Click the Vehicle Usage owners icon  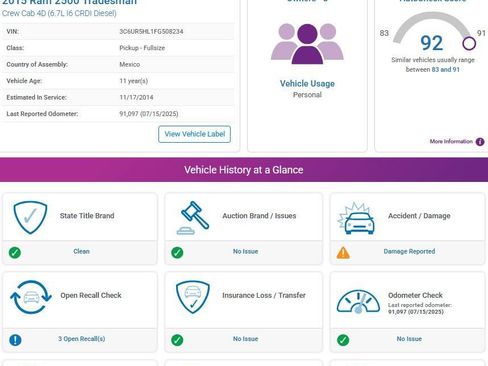click(307, 44)
